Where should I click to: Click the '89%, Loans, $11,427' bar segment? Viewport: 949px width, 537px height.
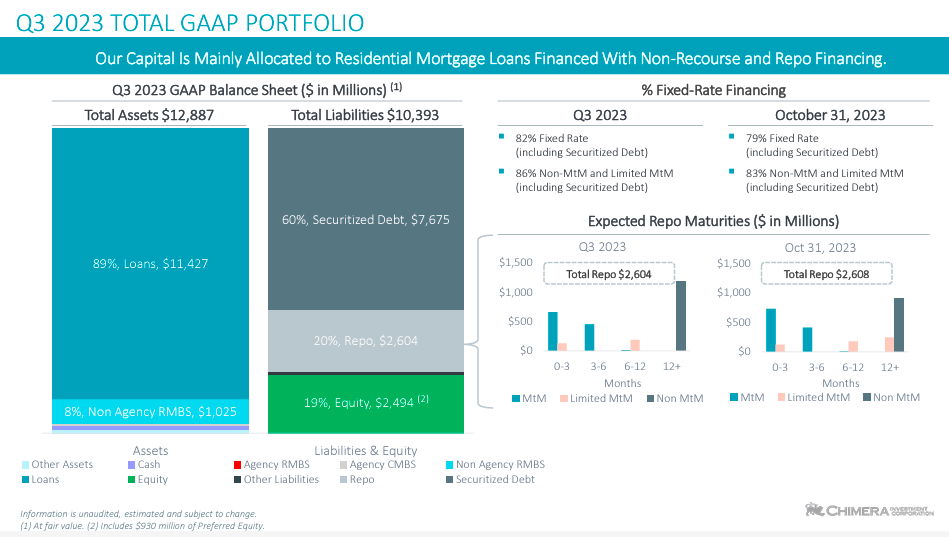(150, 263)
